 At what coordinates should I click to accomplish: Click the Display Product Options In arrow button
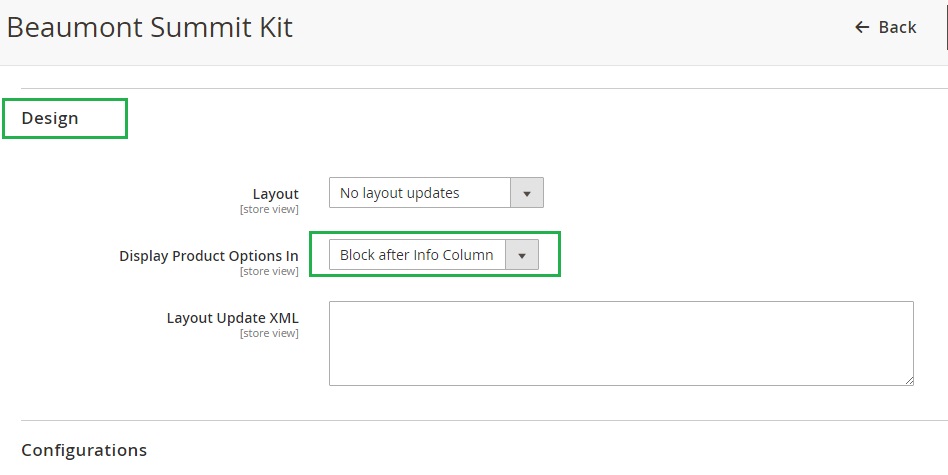[x=521, y=255]
